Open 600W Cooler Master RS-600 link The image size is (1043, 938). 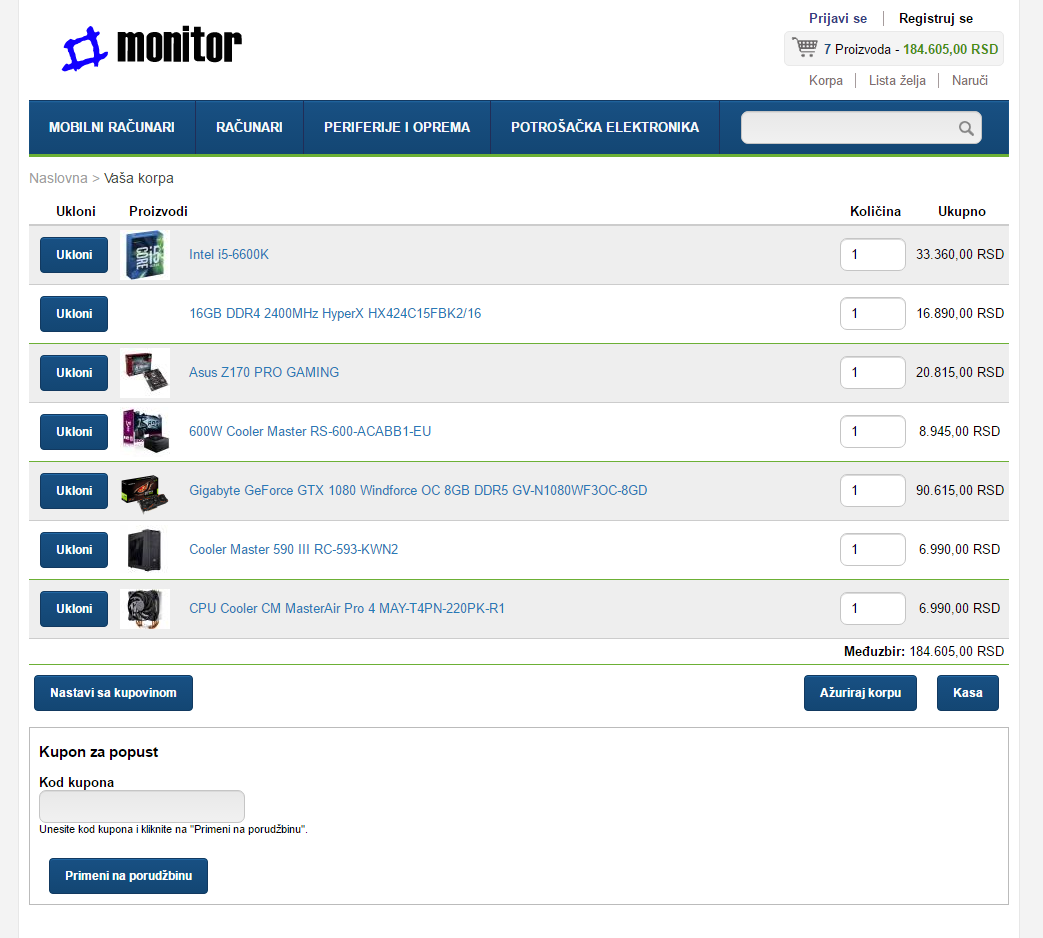coord(310,432)
